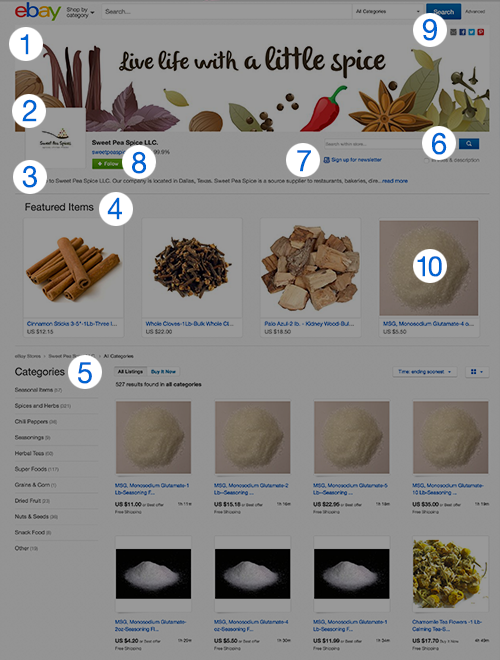
Task: Share store on Pinterest icon
Action: click(x=481, y=32)
